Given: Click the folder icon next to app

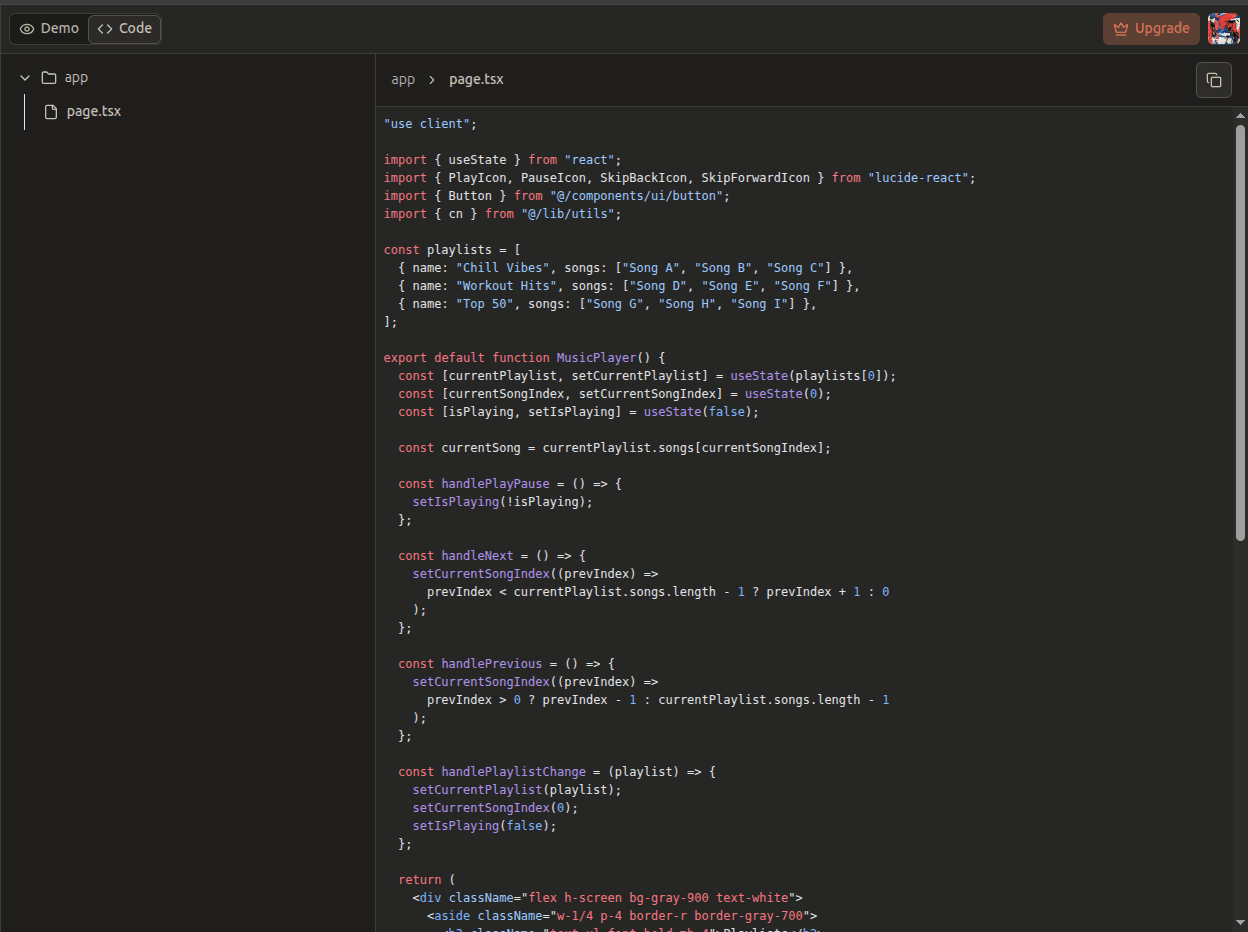Looking at the screenshot, I should tap(48, 76).
